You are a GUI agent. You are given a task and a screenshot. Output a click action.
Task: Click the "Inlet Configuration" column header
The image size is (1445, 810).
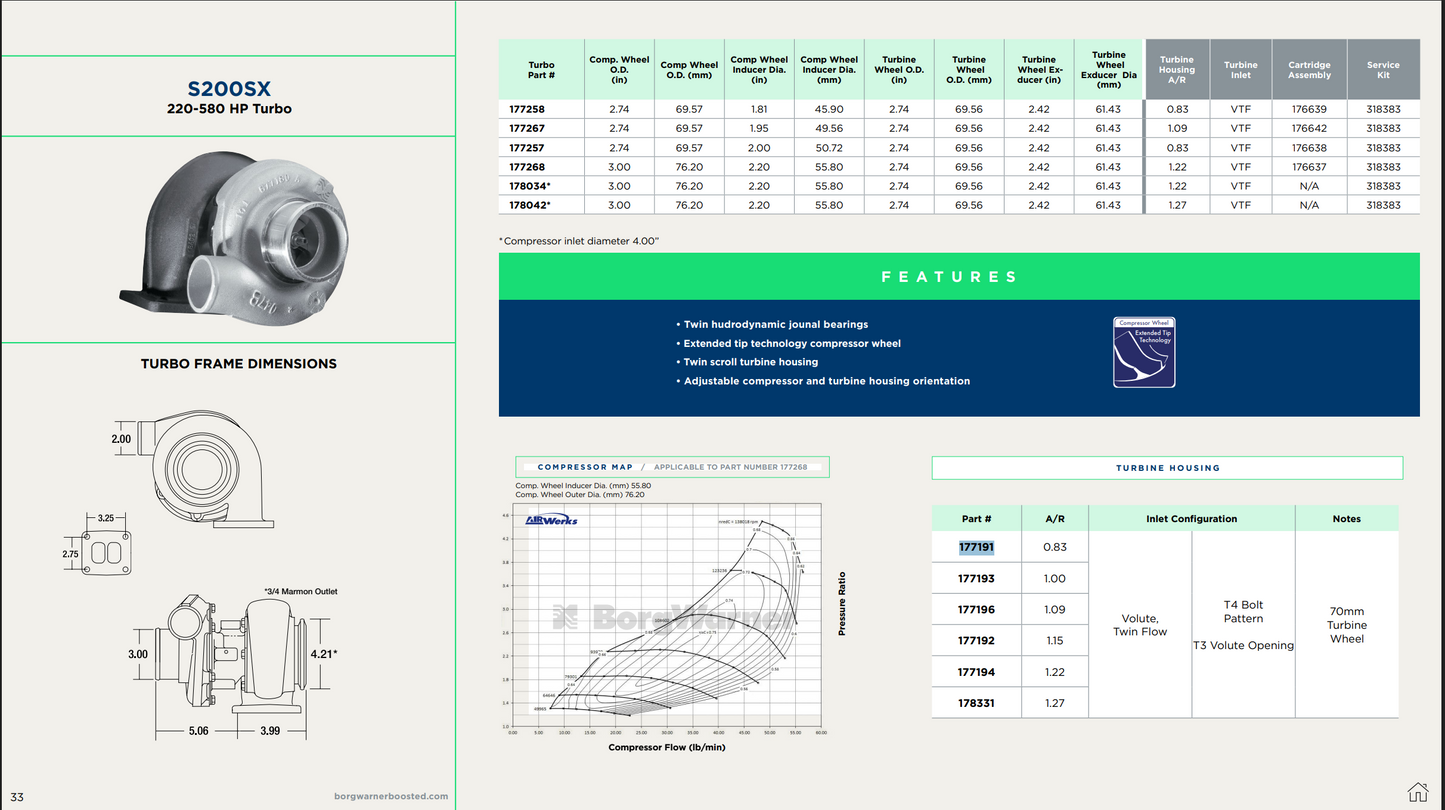pos(1191,519)
